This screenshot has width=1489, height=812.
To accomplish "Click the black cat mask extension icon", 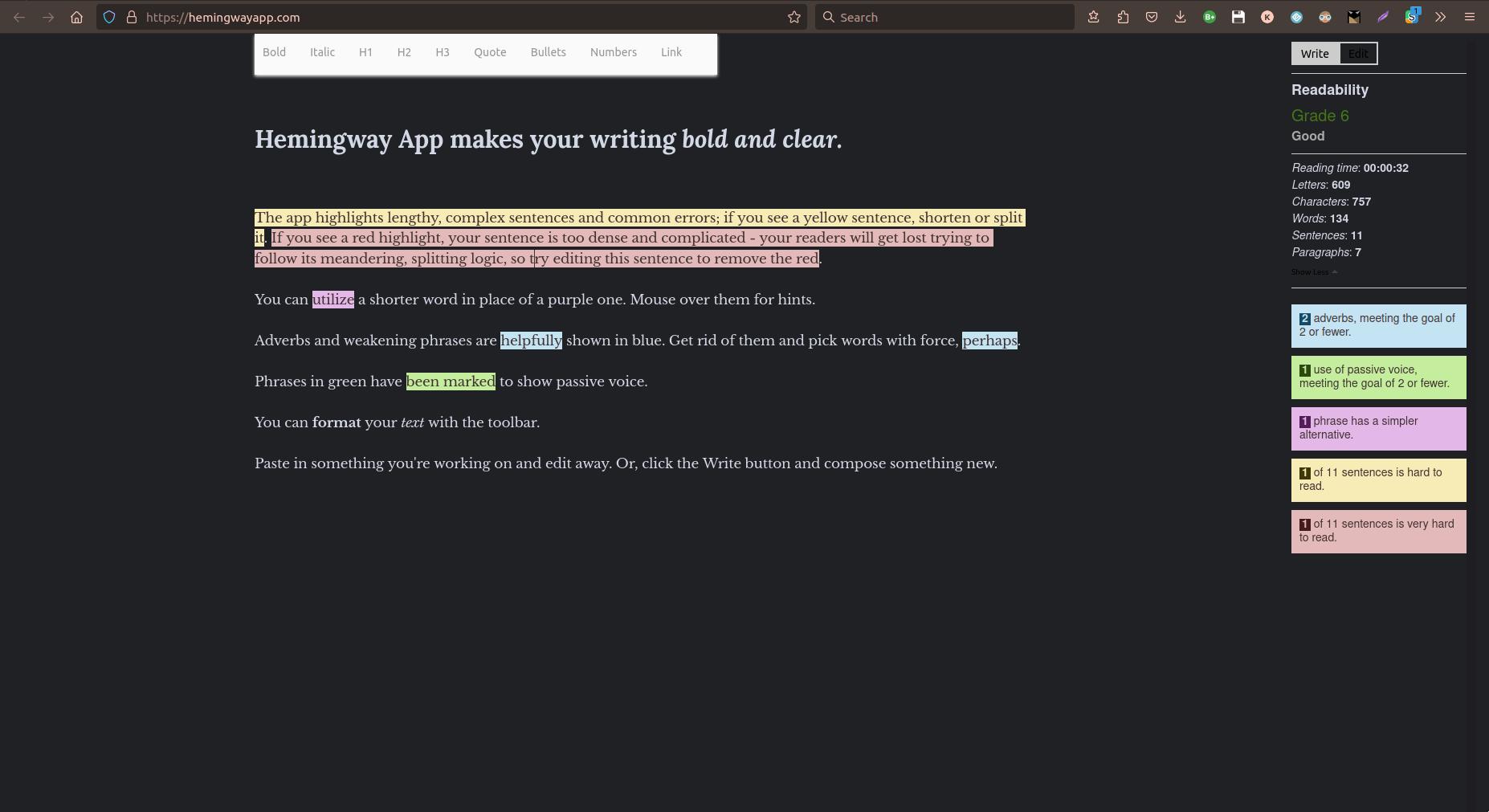I will tap(1354, 17).
